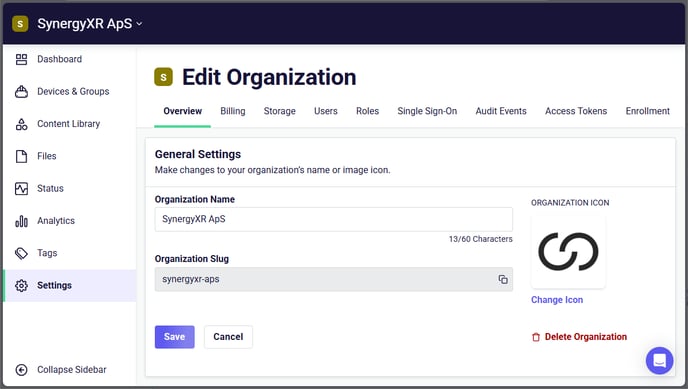The image size is (688, 389).
Task: Open the chat support bubble
Action: pos(659,360)
